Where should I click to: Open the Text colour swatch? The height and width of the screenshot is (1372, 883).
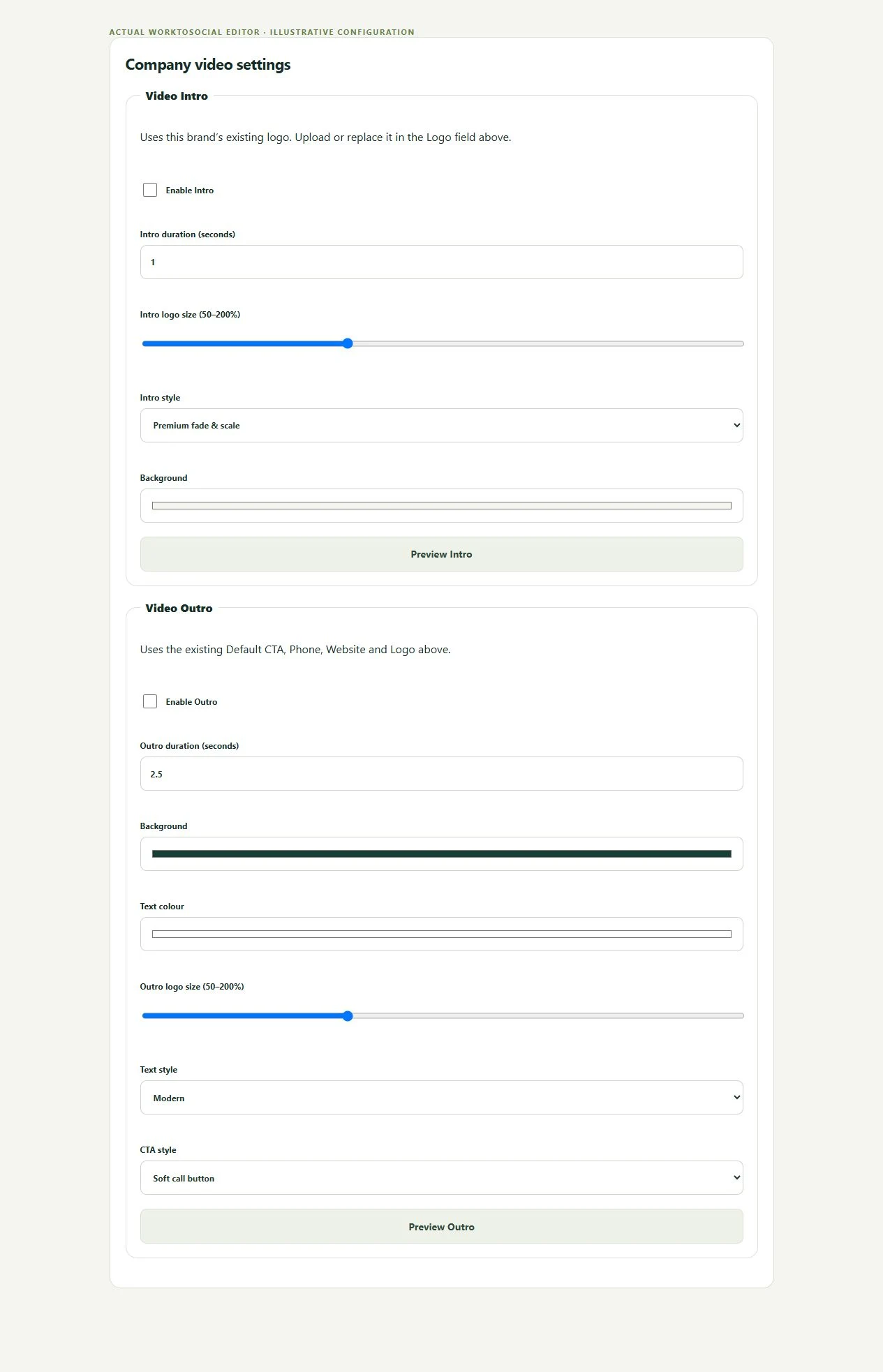pyautogui.click(x=441, y=934)
